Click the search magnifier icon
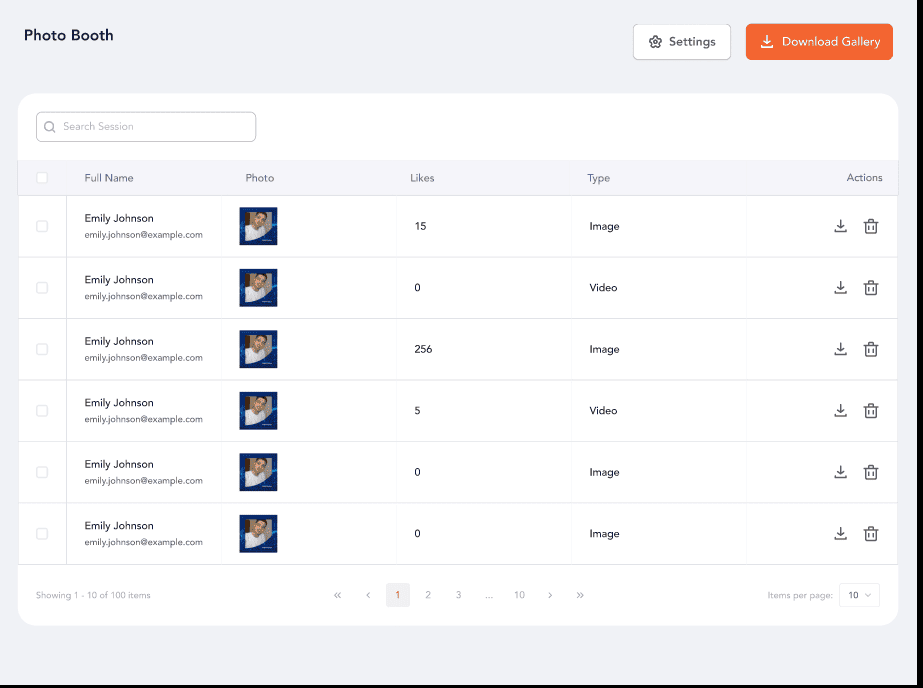 point(49,127)
